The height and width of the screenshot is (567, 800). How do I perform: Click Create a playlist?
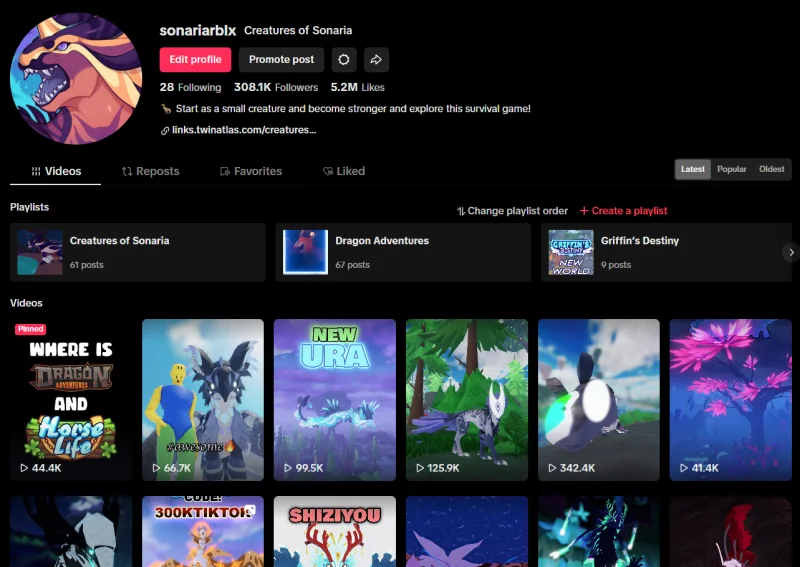click(x=623, y=211)
